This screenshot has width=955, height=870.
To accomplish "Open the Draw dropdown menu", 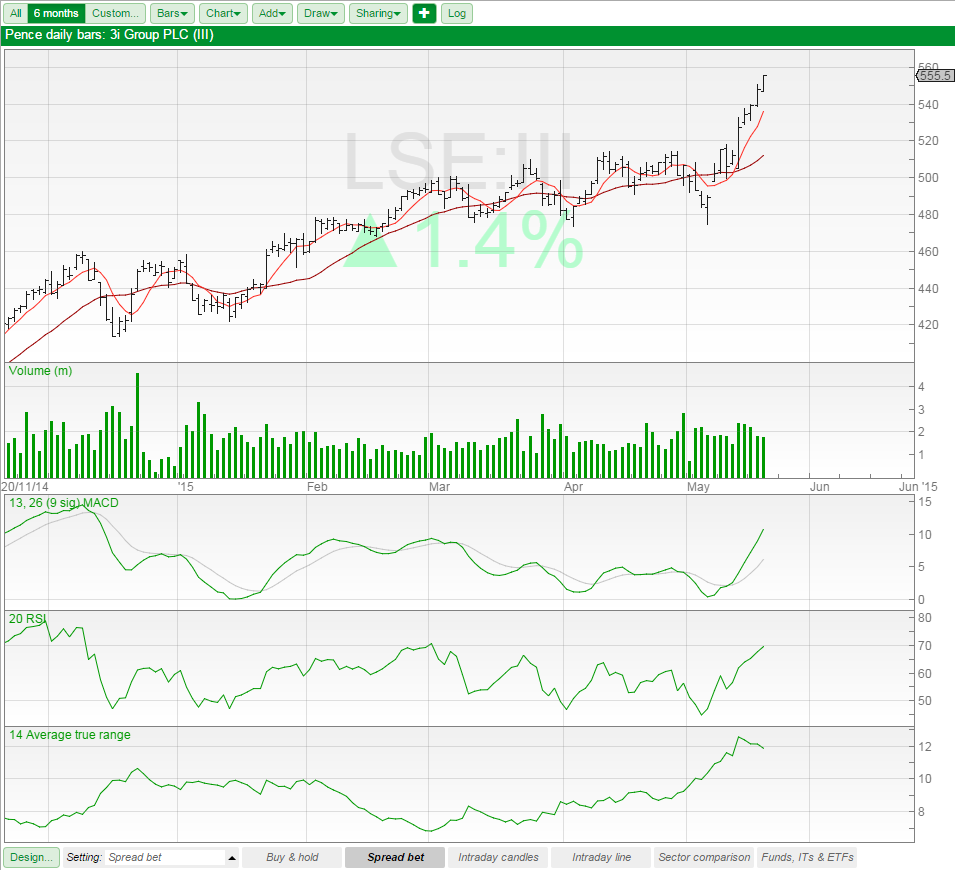I will [x=321, y=13].
